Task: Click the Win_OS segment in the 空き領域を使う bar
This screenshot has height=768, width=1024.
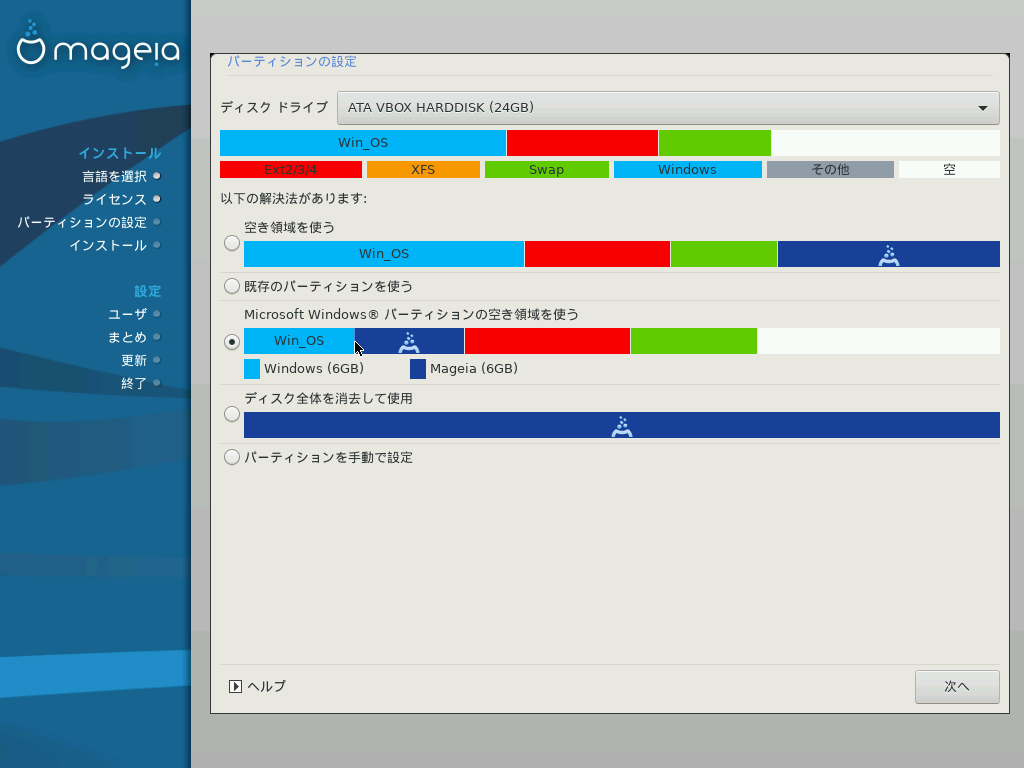Action: (x=384, y=254)
